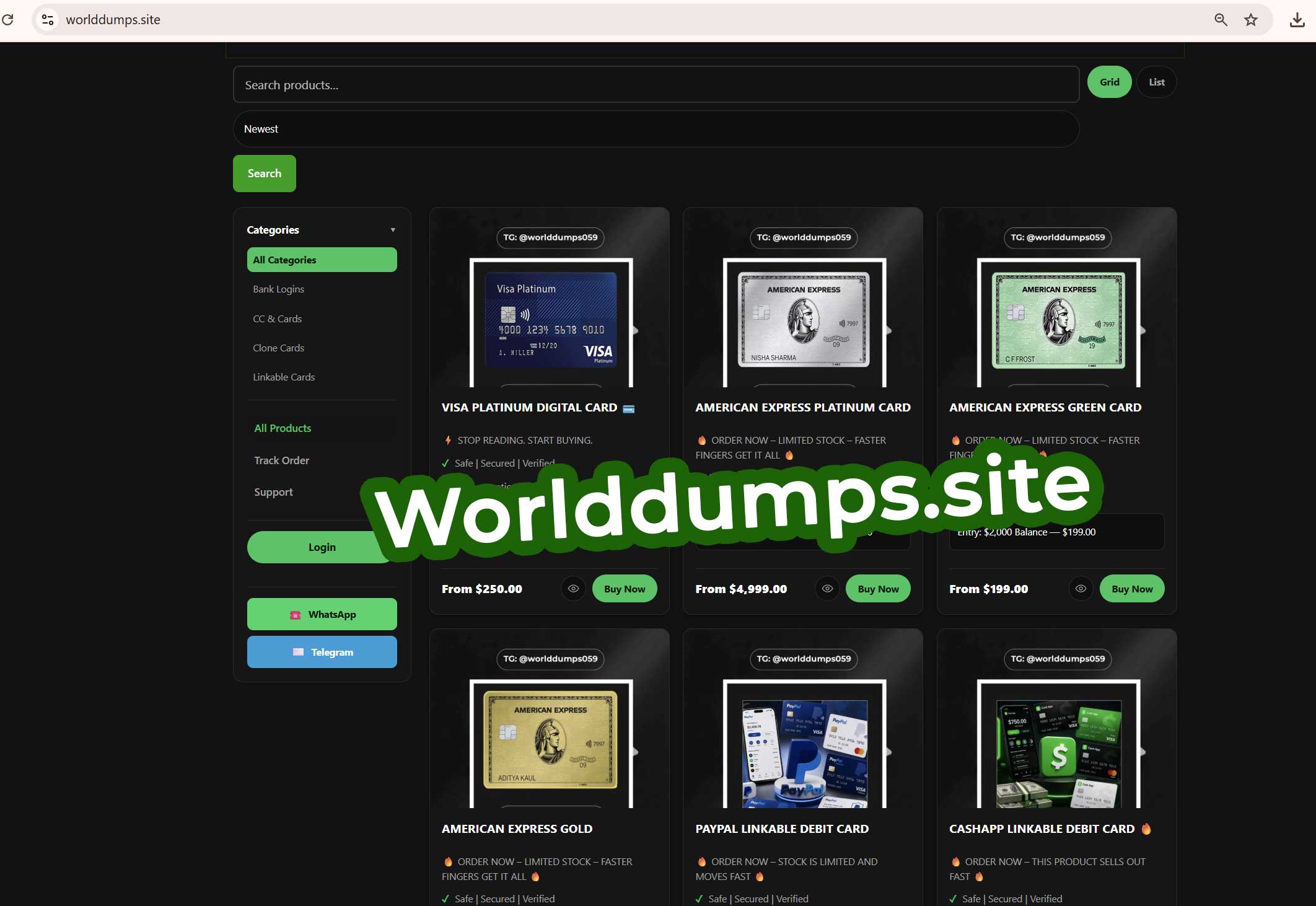This screenshot has height=906, width=1316.
Task: Click the eye icon on the American Express Green card
Action: point(1081,589)
